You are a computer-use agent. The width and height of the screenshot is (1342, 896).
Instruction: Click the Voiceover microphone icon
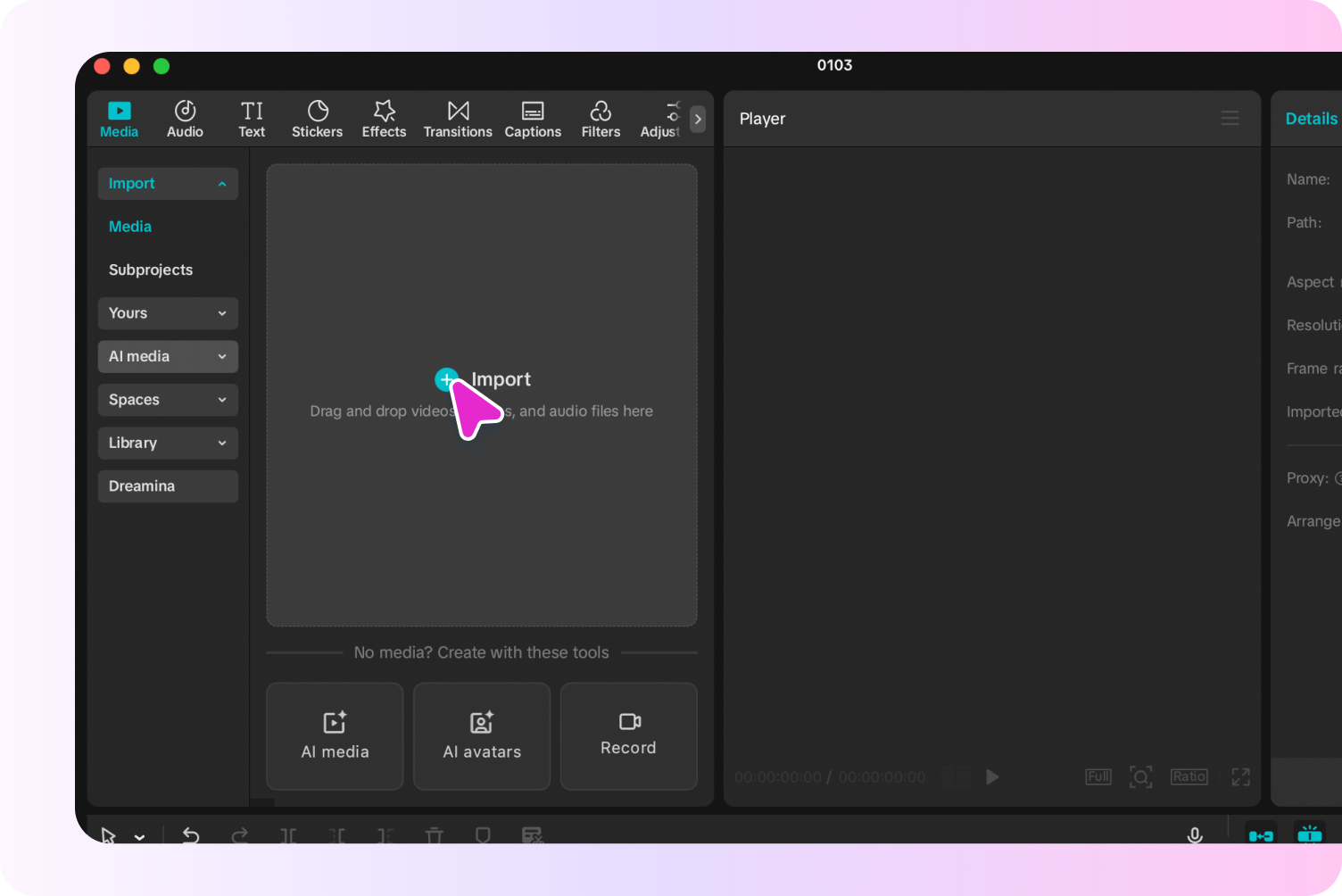(1195, 835)
